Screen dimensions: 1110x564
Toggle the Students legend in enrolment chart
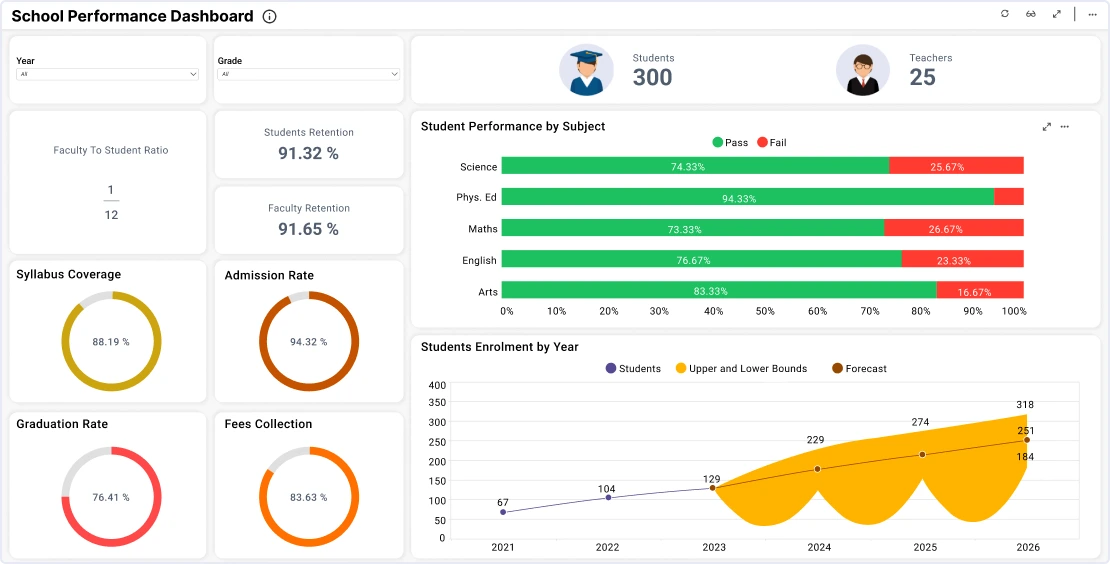(633, 369)
